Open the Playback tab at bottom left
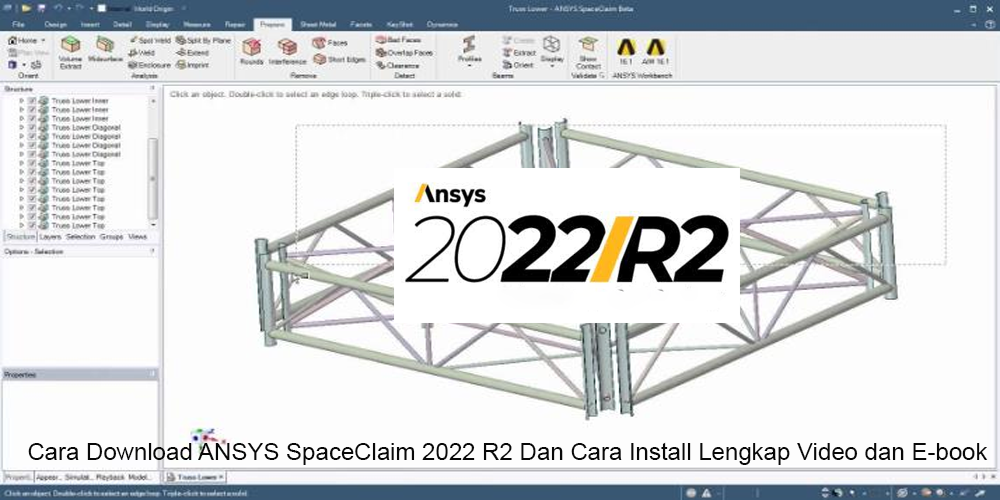Viewport: 1000px width, 500px height. tap(111, 477)
